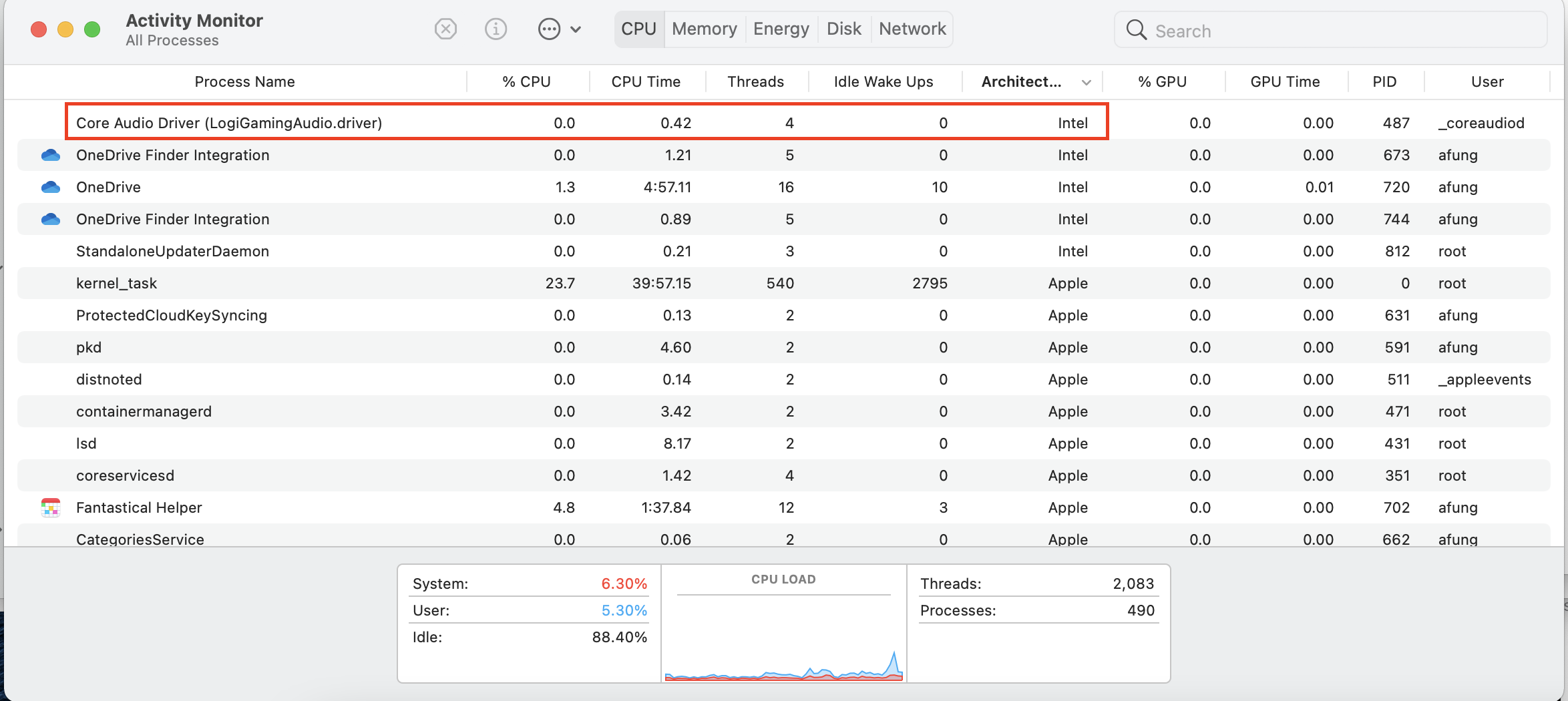Image resolution: width=1568 pixels, height=701 pixels.
Task: Click OneDrive Finder Integration icon, PID 744
Action: 51,220
